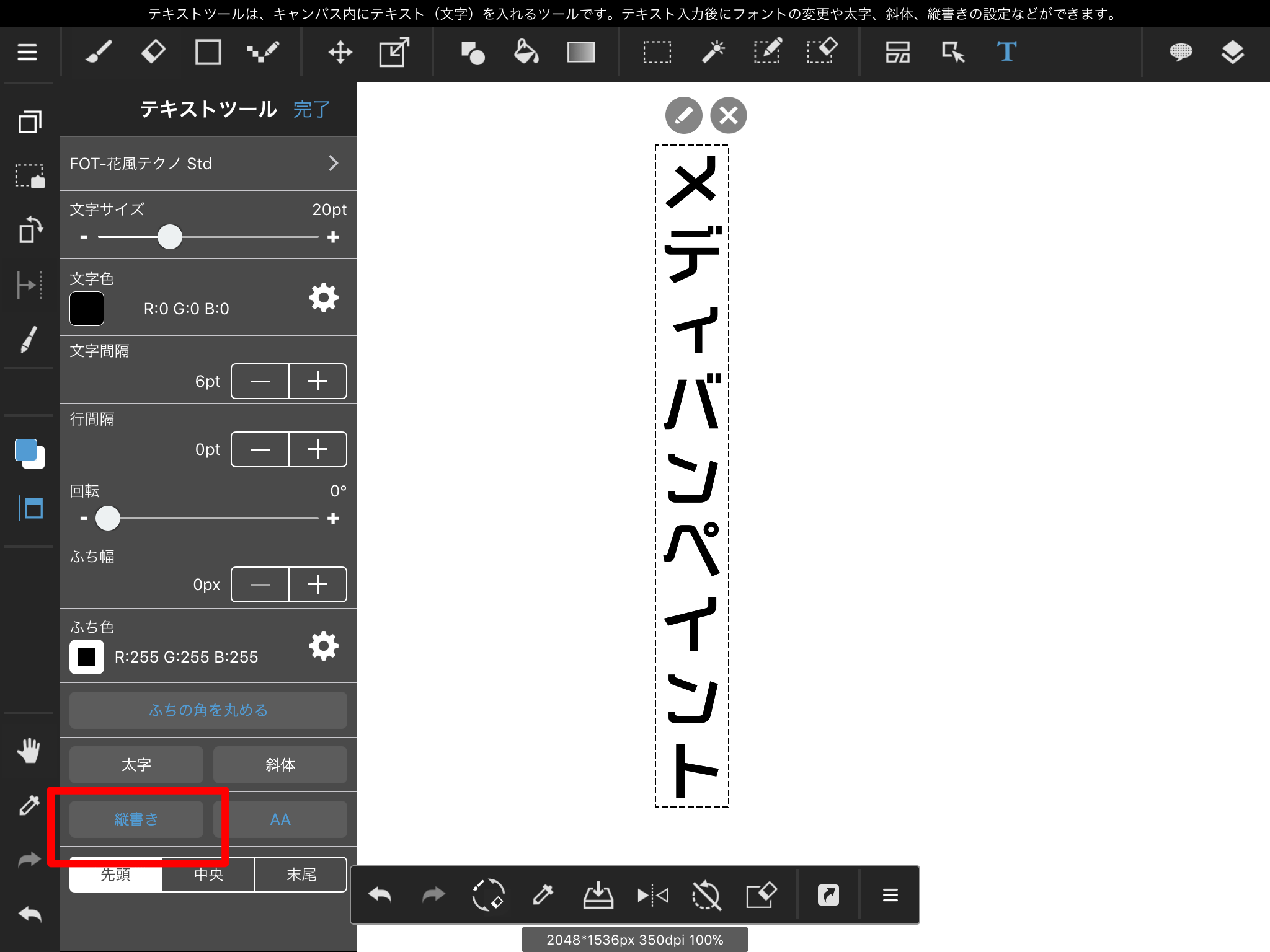
Task: Click the 文字サイズ slider handle
Action: 170,237
